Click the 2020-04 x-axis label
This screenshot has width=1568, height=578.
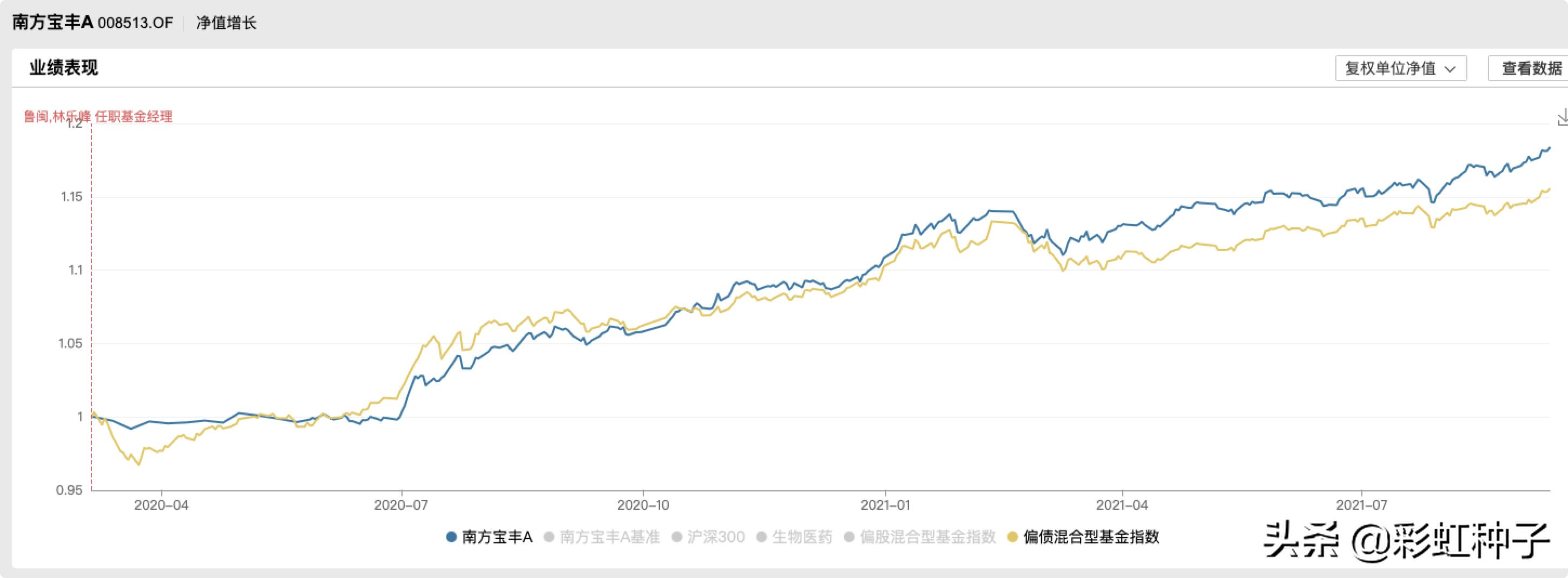pyautogui.click(x=161, y=505)
